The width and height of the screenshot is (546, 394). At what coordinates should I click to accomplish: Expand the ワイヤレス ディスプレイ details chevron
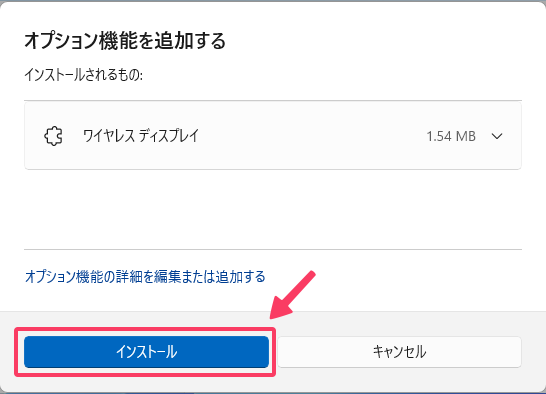tap(497, 136)
